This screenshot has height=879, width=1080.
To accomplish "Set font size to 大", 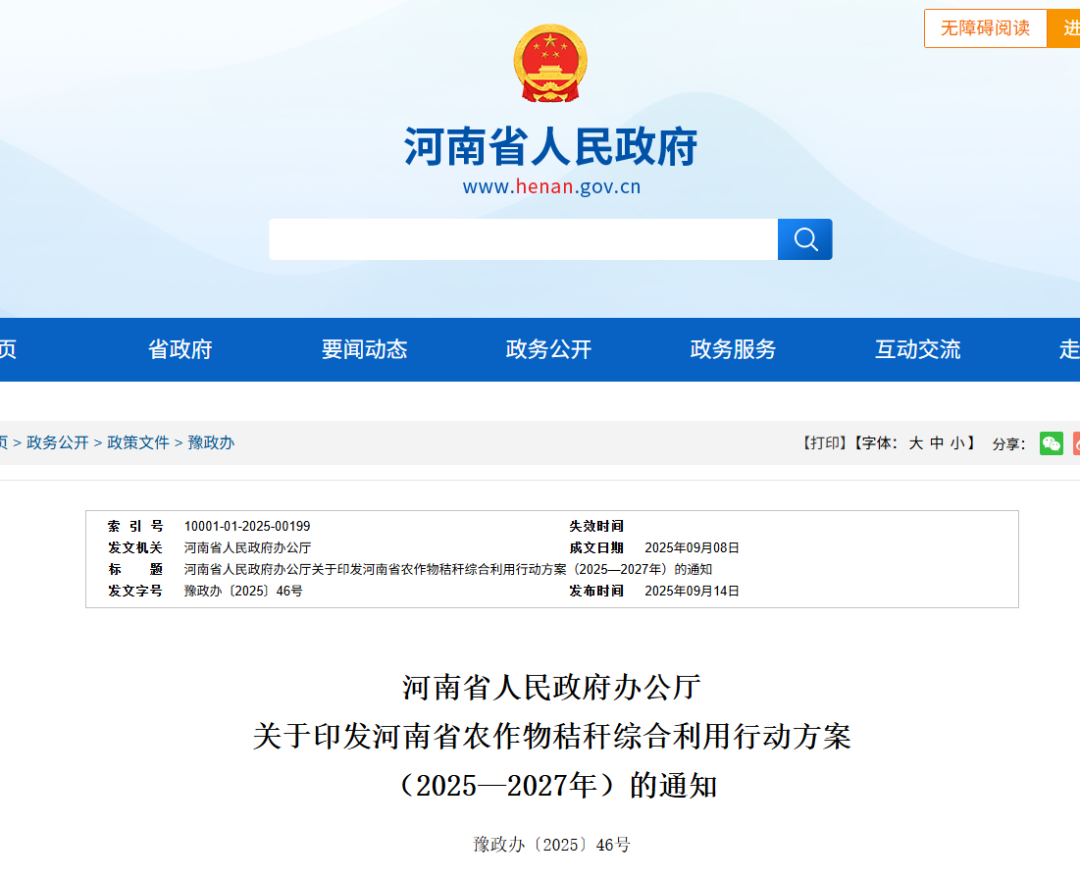I will pos(915,443).
